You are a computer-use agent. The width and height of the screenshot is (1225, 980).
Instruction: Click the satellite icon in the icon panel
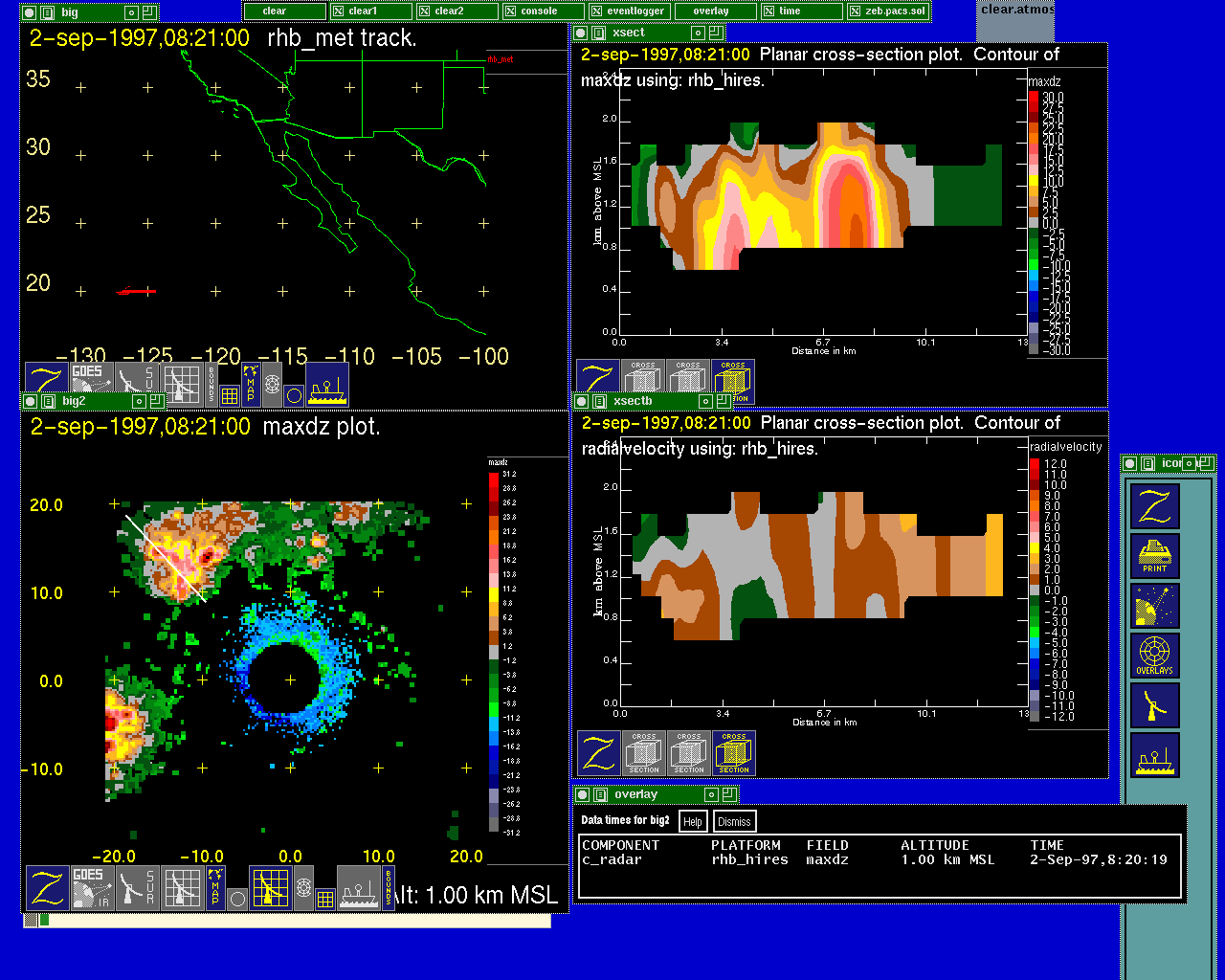1154,606
